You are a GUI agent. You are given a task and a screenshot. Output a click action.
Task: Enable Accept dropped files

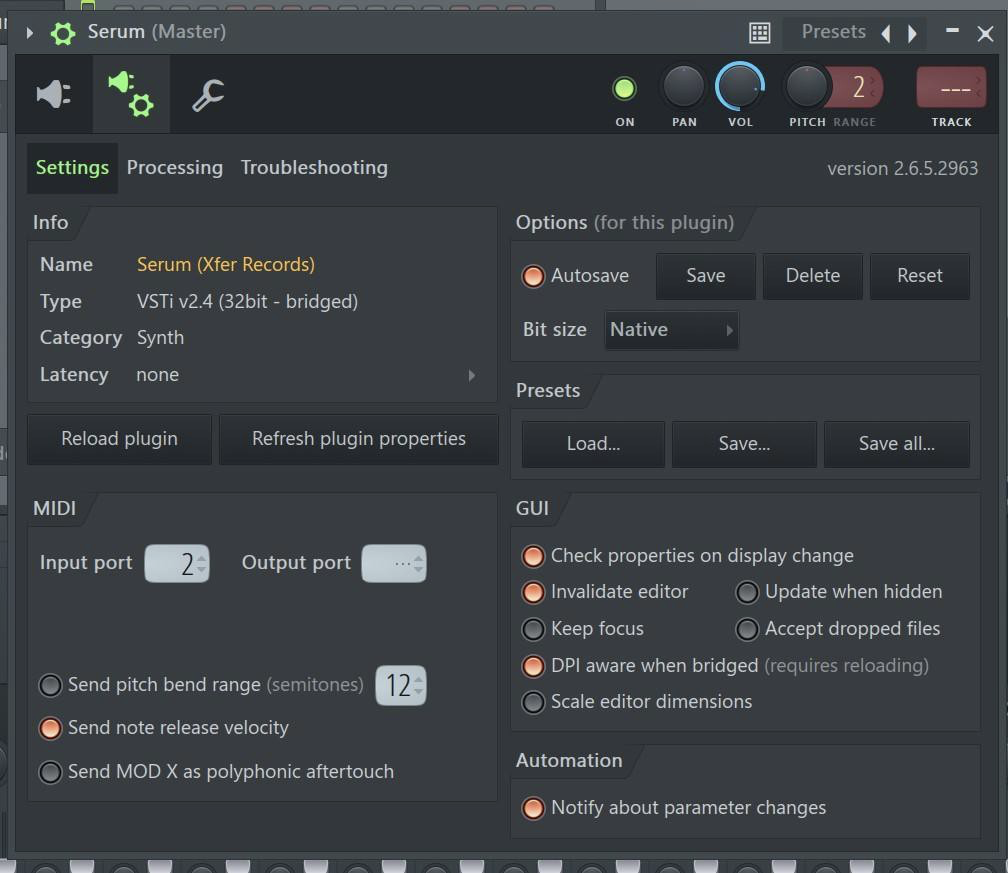pos(747,629)
